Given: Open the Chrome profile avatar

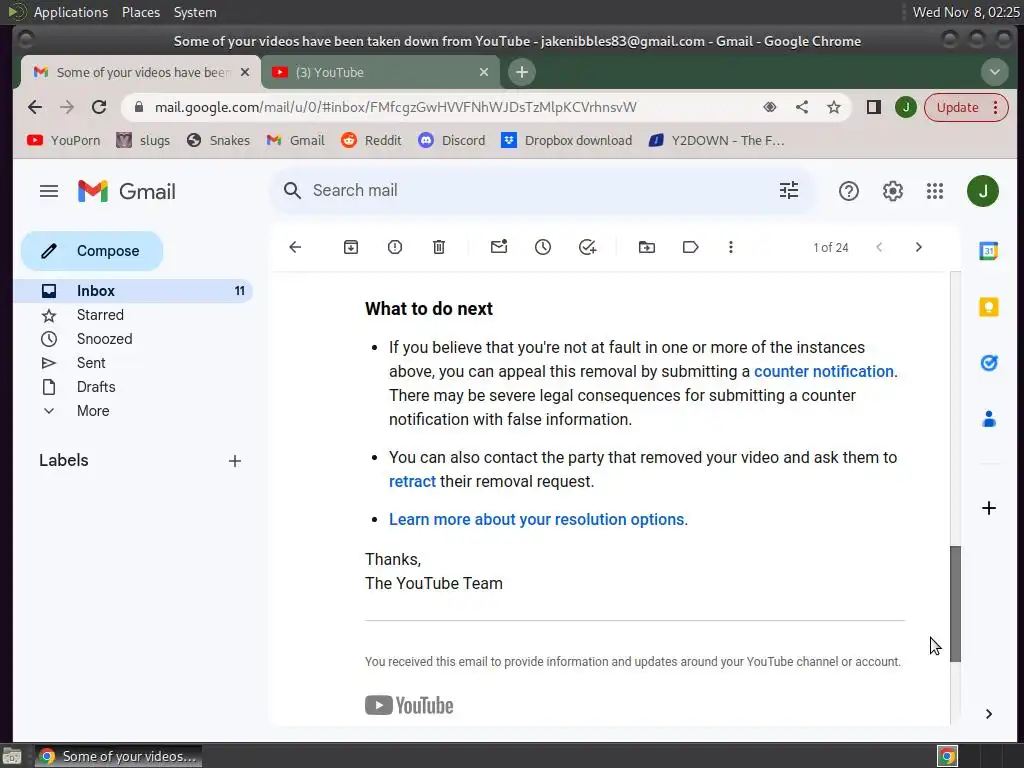Looking at the screenshot, I should pos(906,107).
